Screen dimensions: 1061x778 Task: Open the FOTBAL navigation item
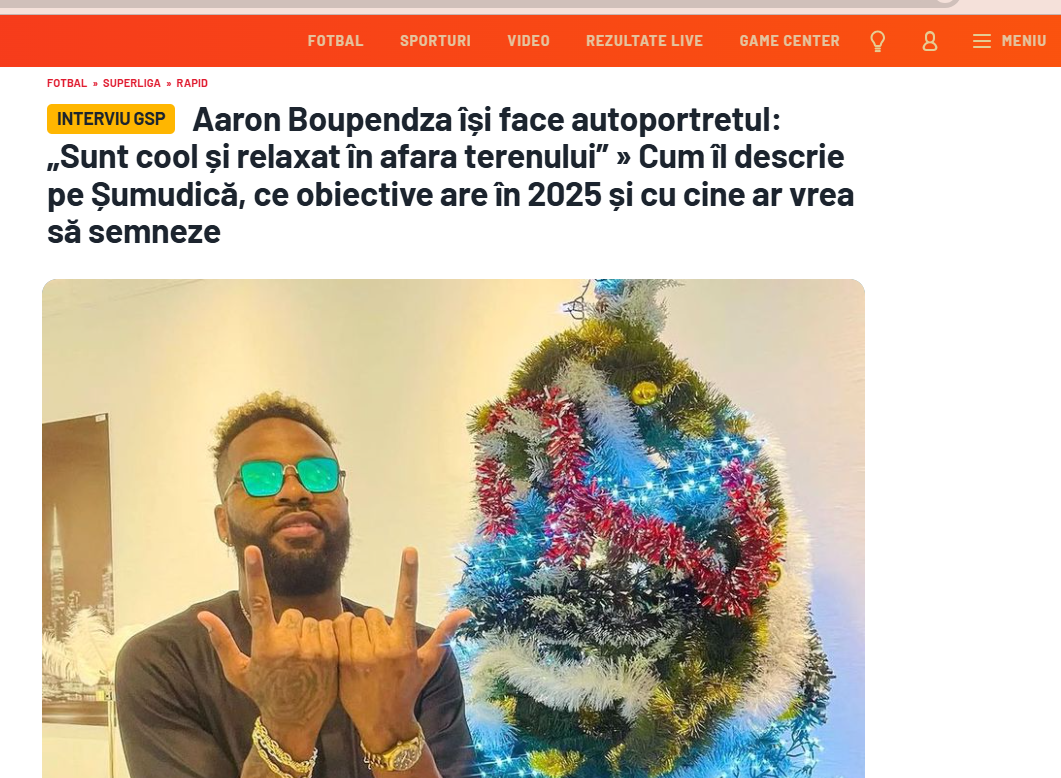336,41
